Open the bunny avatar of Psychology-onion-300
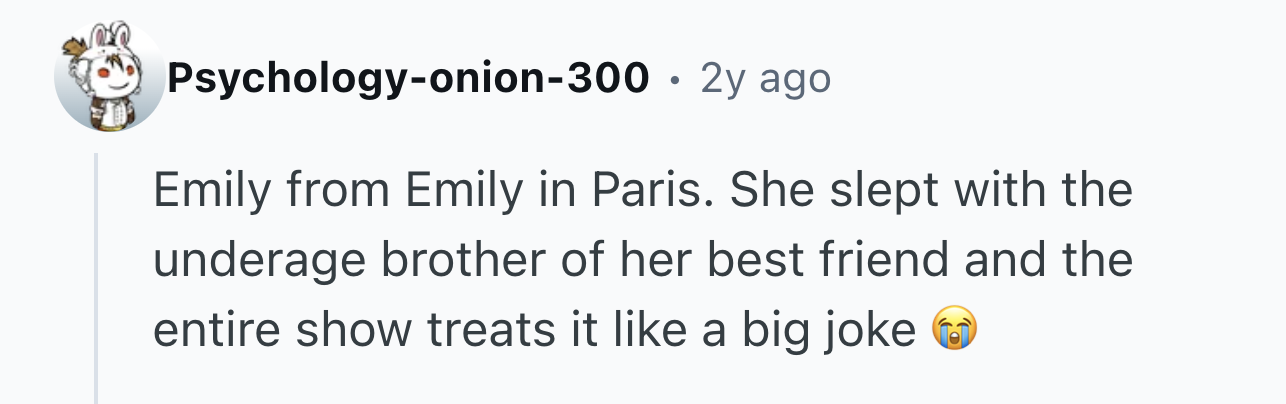This screenshot has width=1286, height=404. point(108,78)
